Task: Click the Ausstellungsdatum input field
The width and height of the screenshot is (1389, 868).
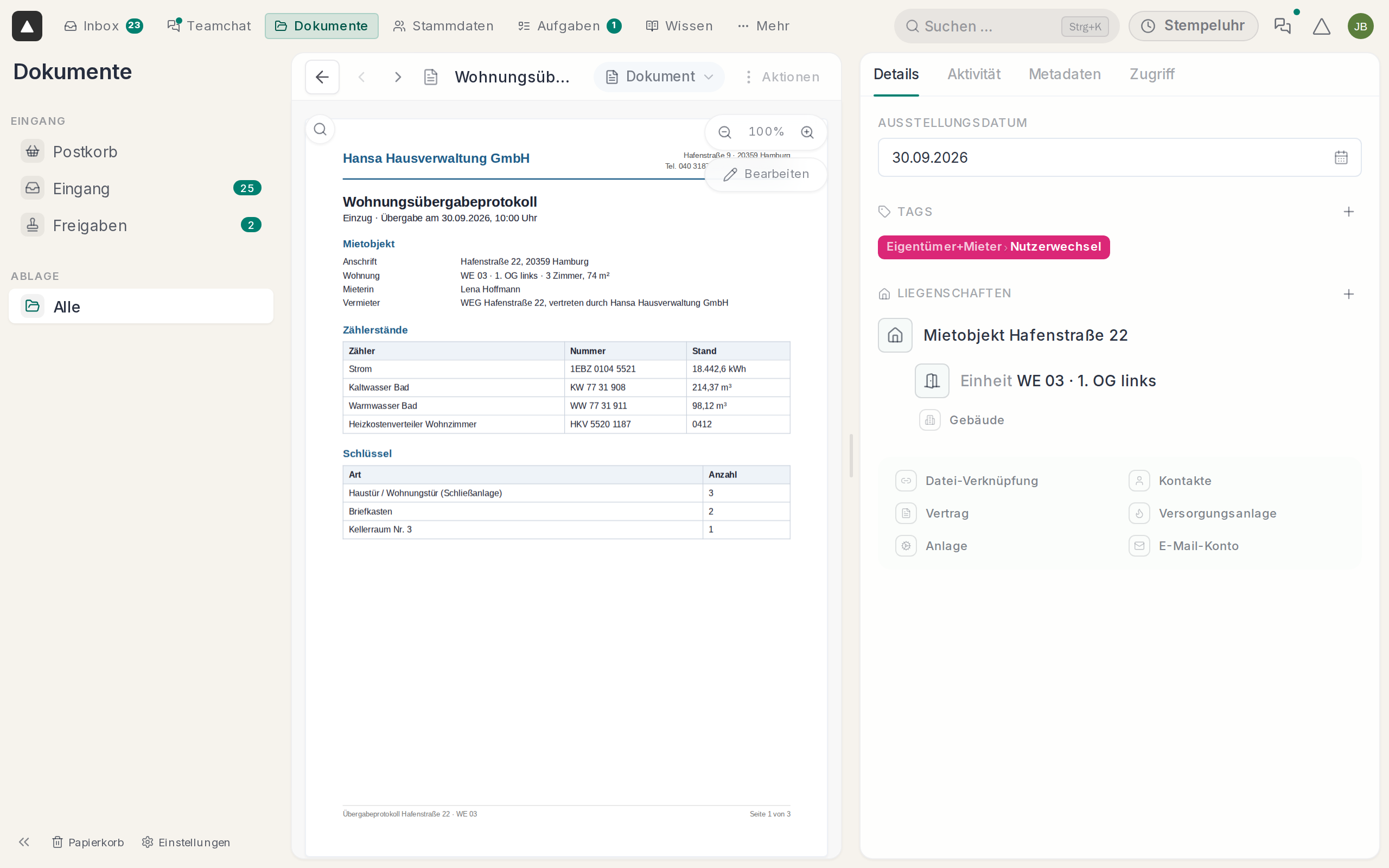Action: [x=1119, y=157]
